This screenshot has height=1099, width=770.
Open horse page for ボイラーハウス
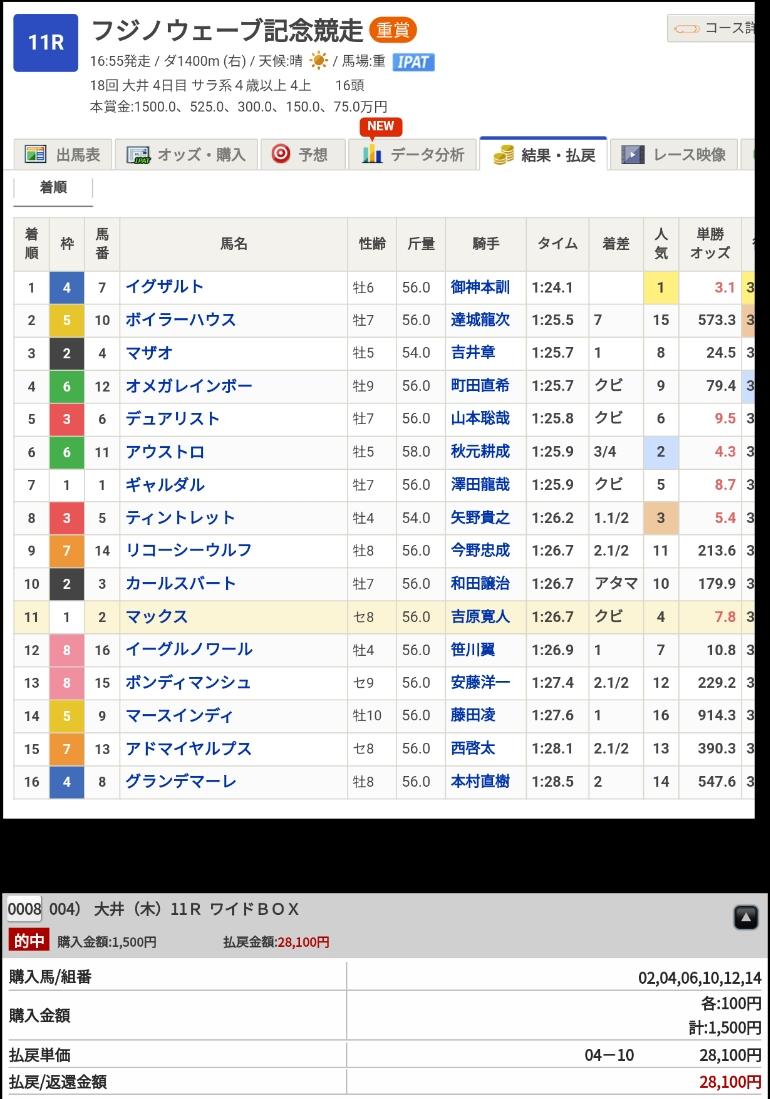(x=181, y=320)
